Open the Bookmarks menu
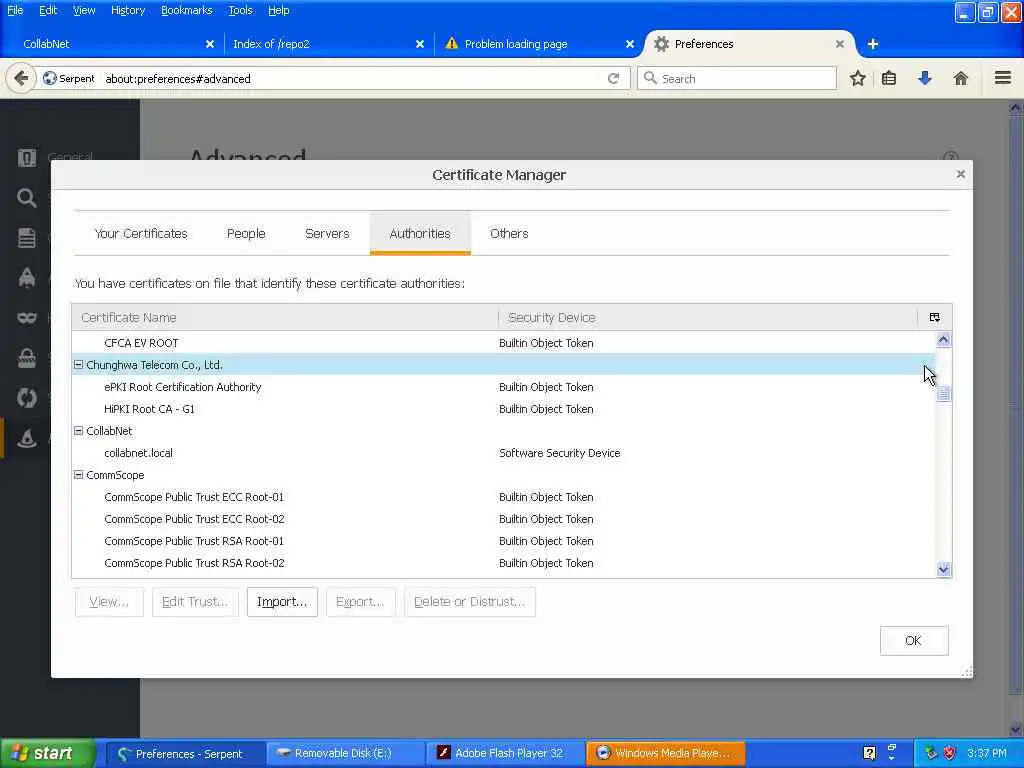1024x768 pixels. pos(187,10)
